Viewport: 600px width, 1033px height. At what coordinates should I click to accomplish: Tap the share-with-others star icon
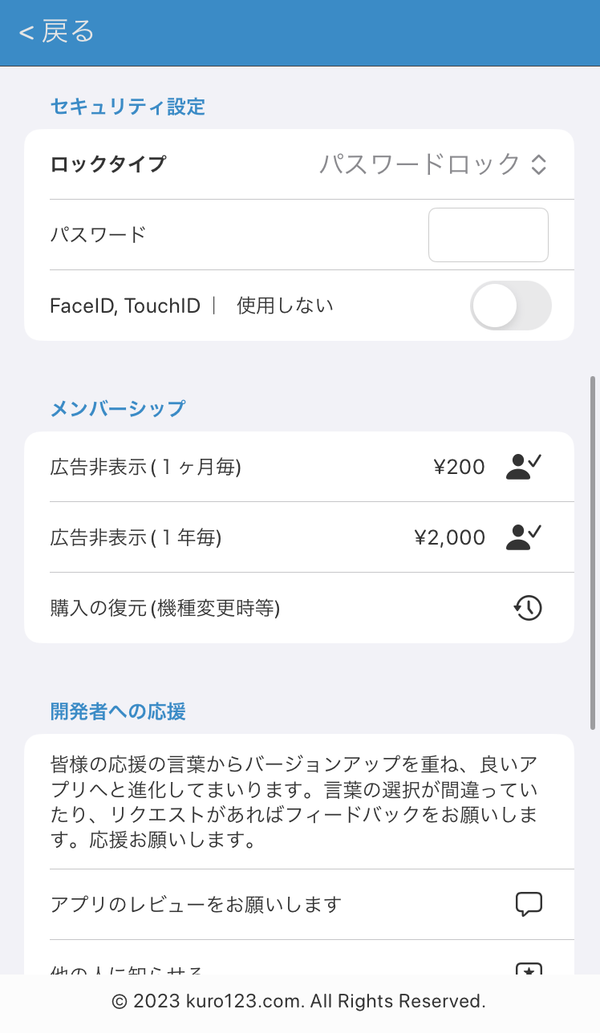(x=528, y=968)
